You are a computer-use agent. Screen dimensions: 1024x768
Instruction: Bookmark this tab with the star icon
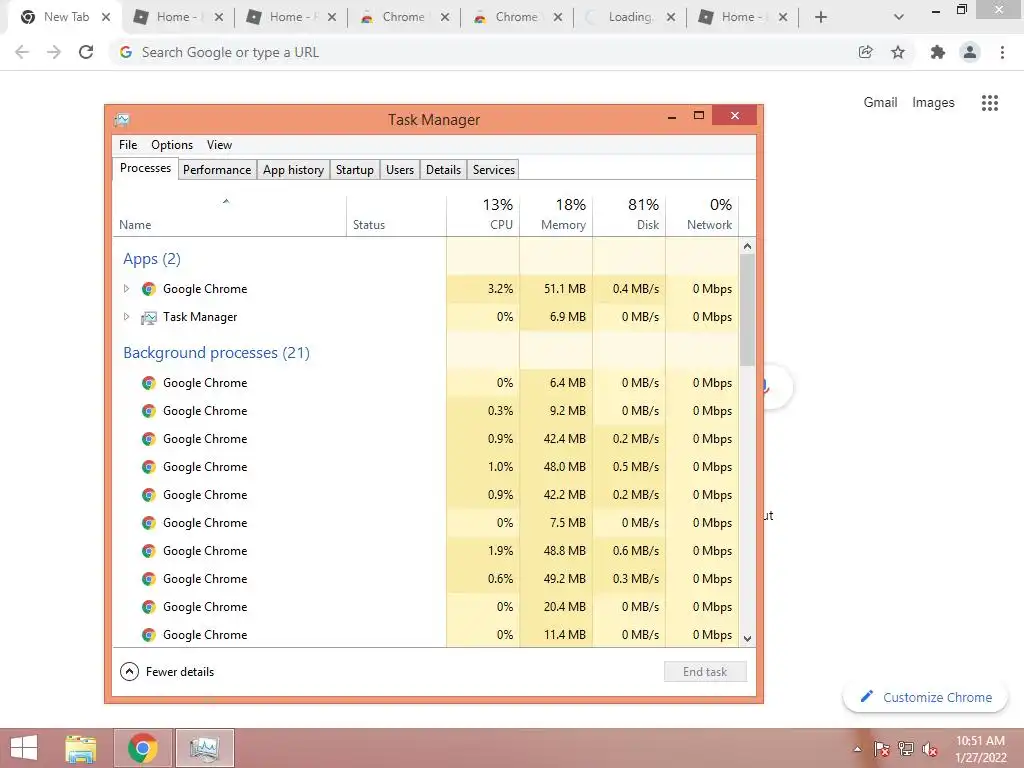point(898,52)
